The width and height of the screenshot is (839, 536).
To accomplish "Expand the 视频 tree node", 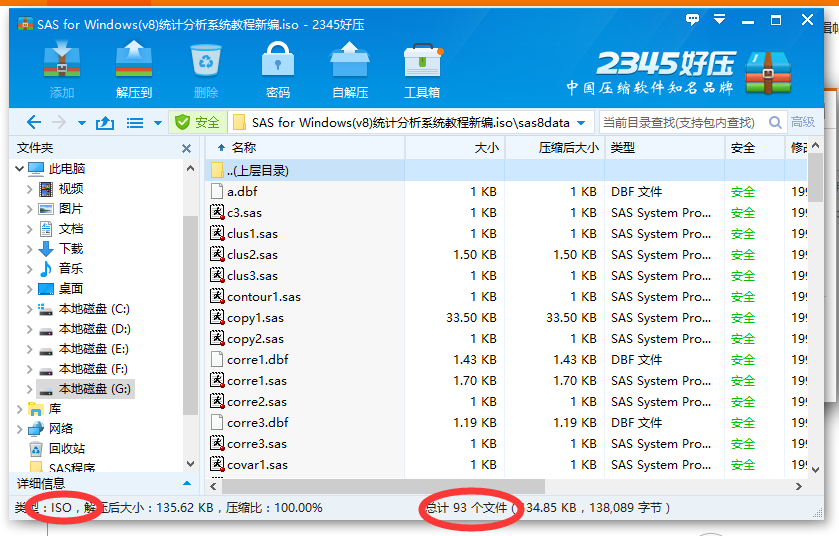I will tap(29, 189).
